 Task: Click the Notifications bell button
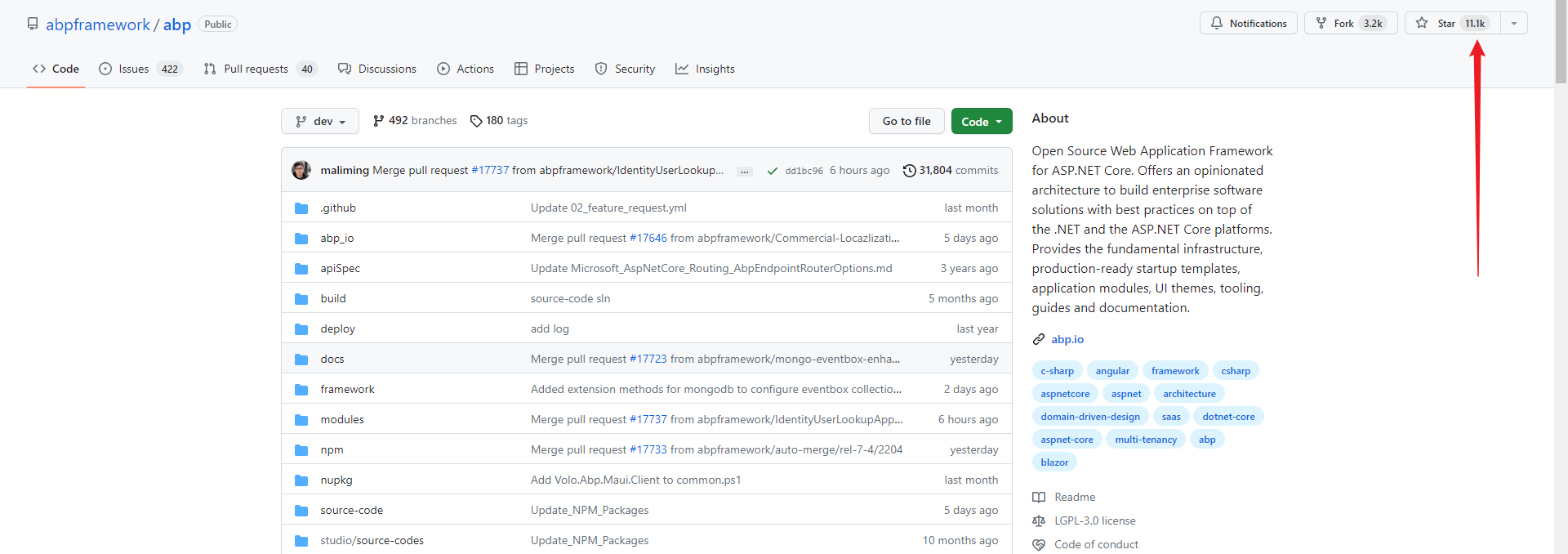coord(1248,24)
